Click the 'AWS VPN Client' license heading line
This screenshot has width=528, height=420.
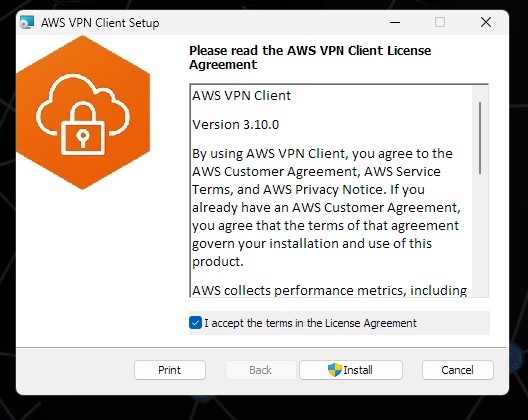pos(241,96)
